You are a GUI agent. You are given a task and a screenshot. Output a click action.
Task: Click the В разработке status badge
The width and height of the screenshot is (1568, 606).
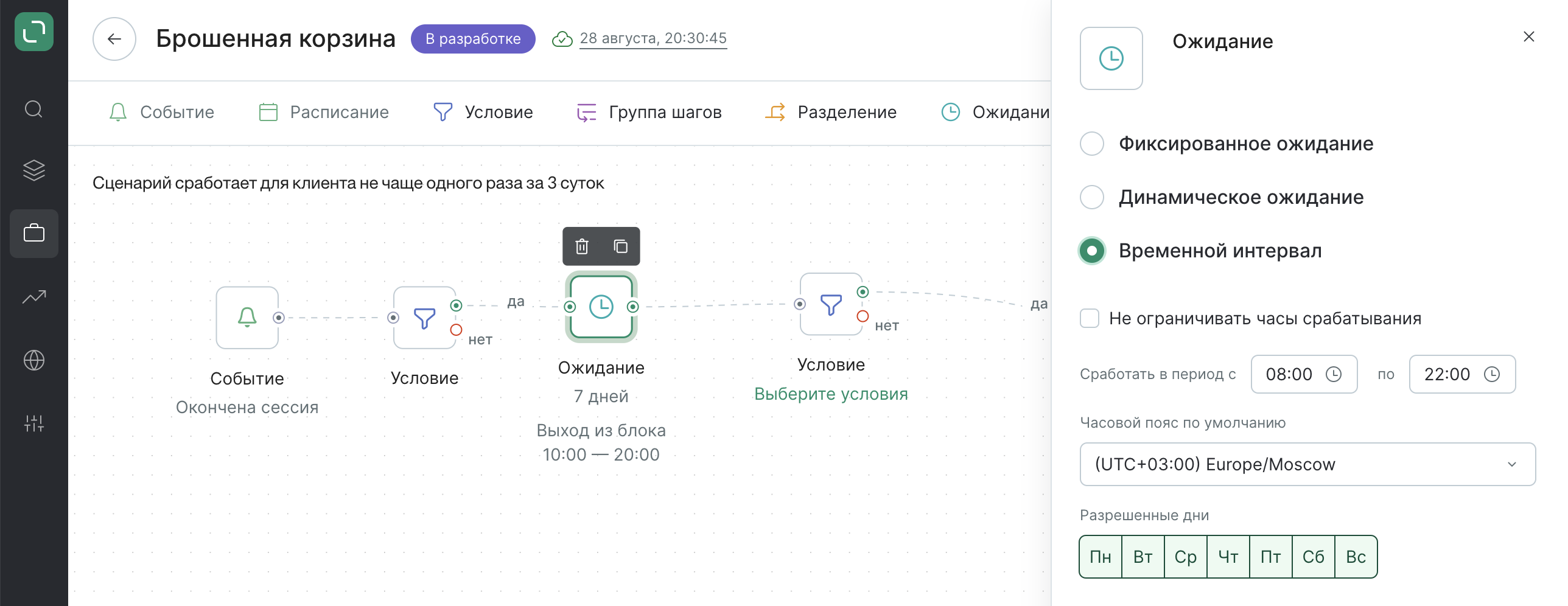click(473, 39)
